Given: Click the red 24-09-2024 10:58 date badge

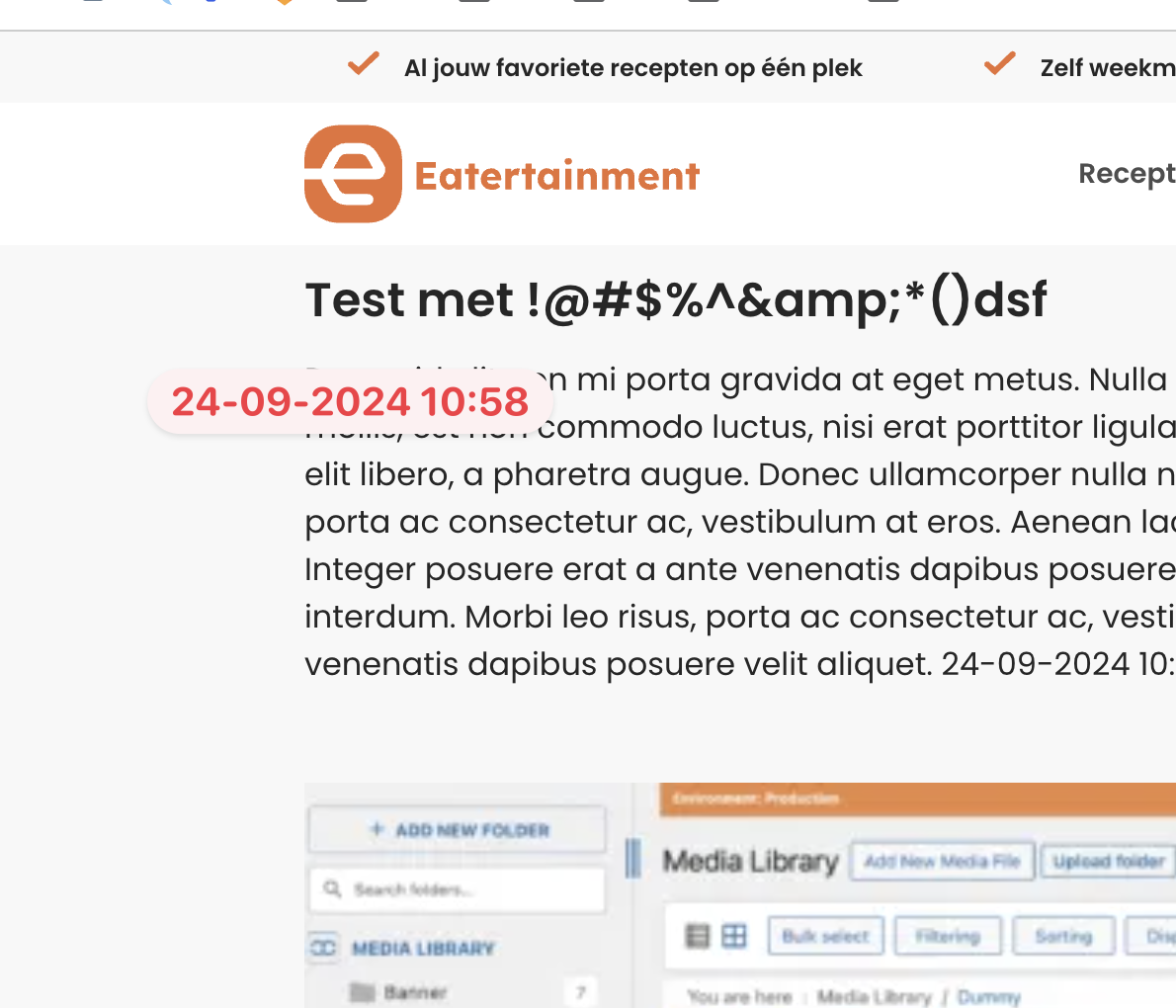Looking at the screenshot, I should tap(350, 401).
